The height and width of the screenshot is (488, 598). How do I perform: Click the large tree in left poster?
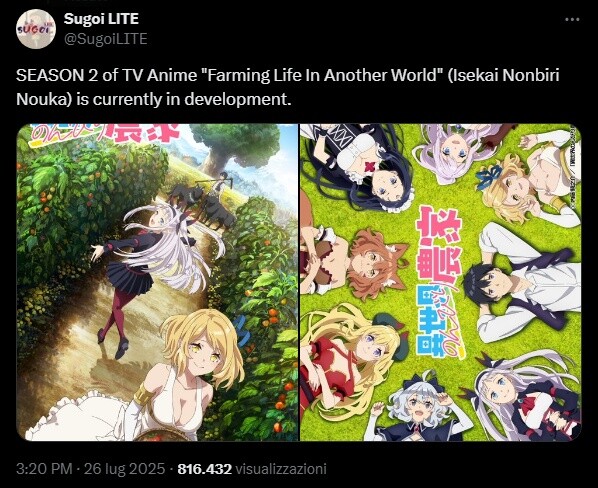[x=235, y=147]
